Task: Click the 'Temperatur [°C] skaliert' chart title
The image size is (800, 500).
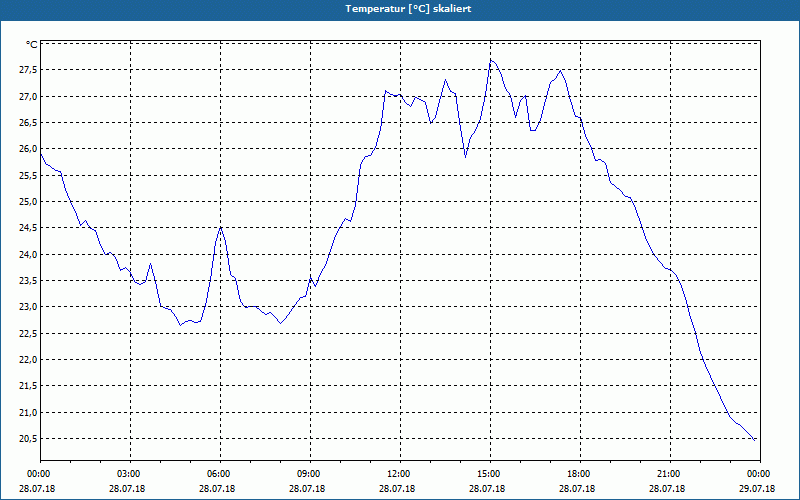Action: point(408,9)
